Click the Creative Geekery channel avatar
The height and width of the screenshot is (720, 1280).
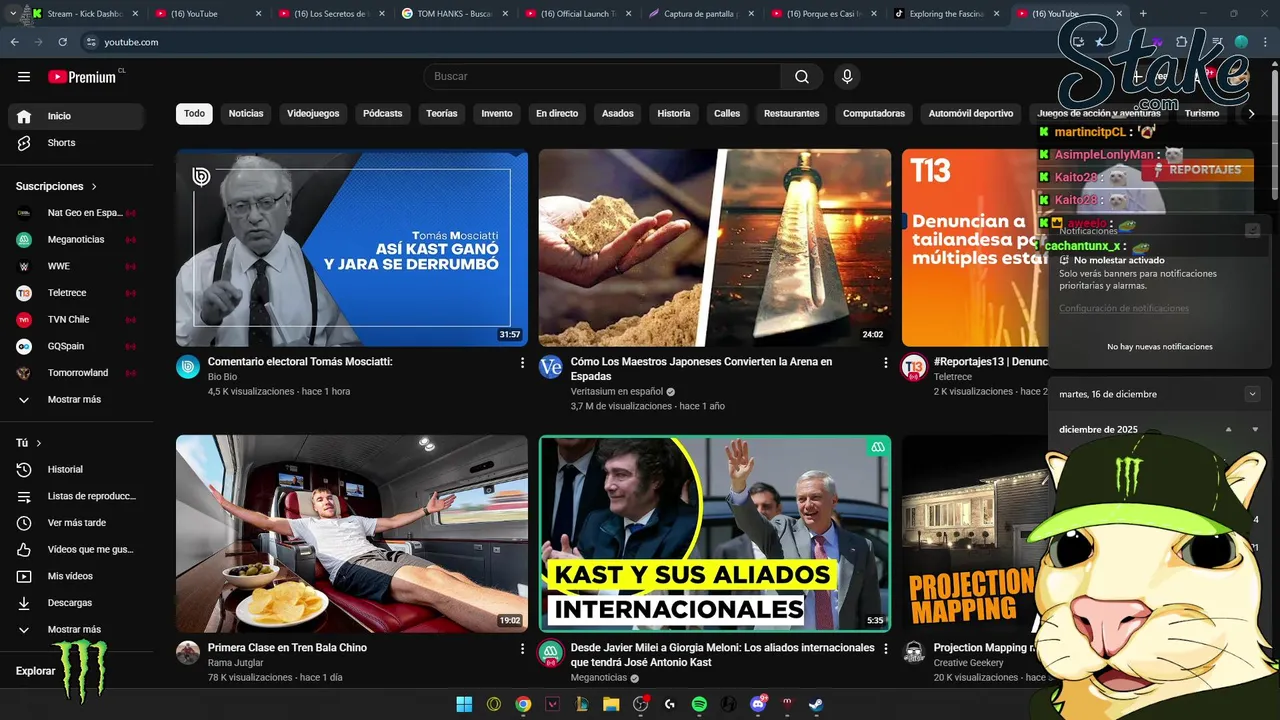tap(914, 653)
